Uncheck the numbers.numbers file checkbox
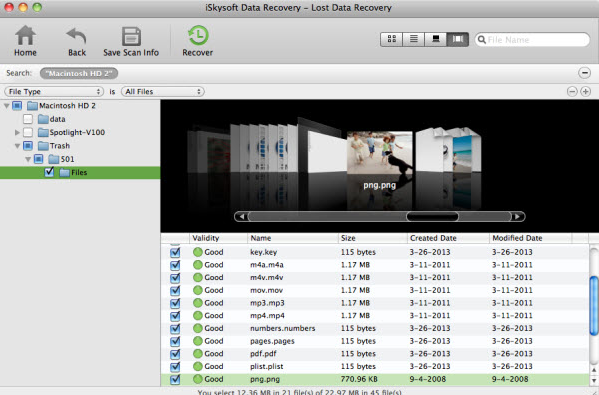The height and width of the screenshot is (395, 599). pos(175,329)
